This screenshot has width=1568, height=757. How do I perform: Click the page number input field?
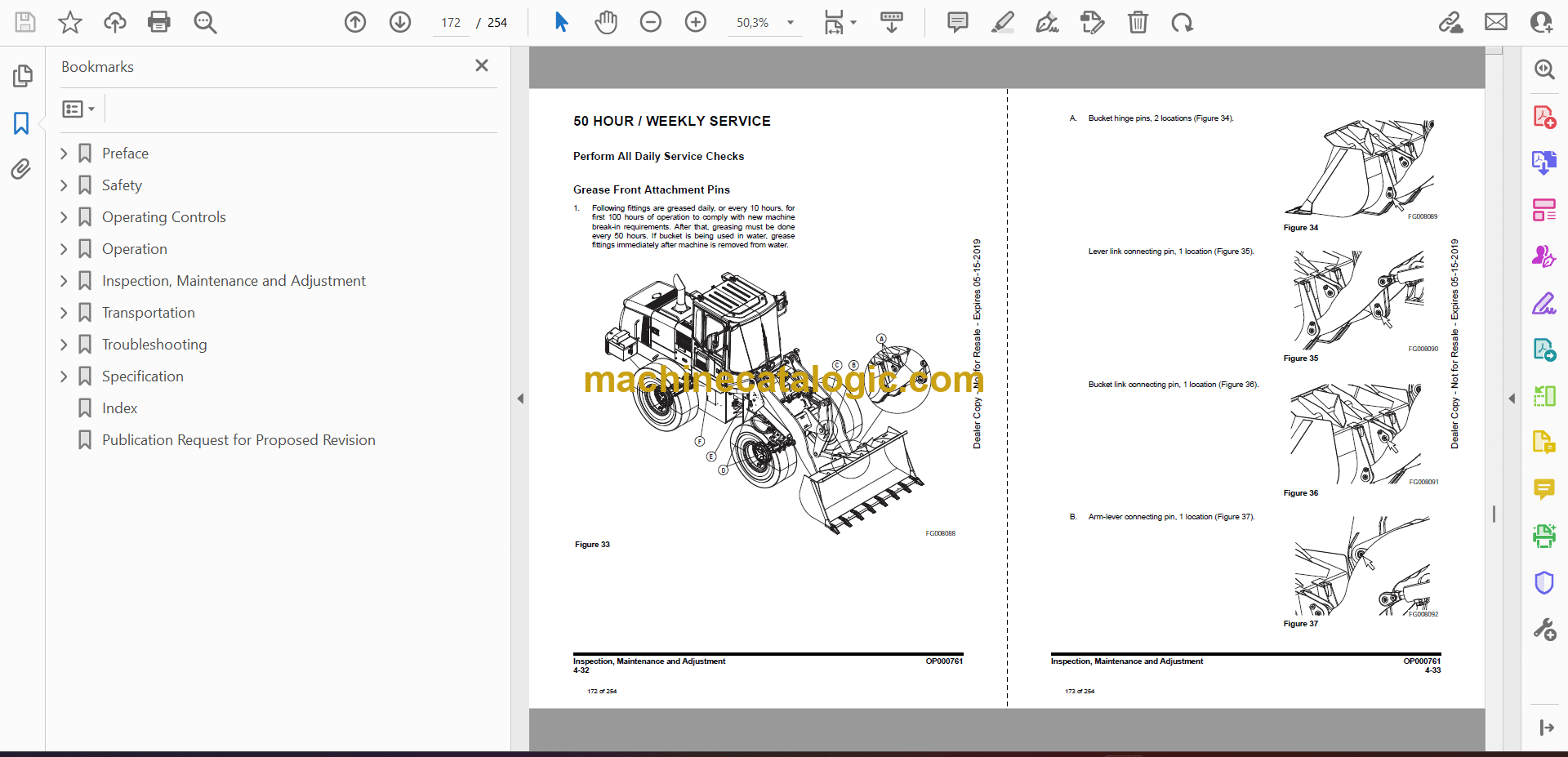[451, 23]
